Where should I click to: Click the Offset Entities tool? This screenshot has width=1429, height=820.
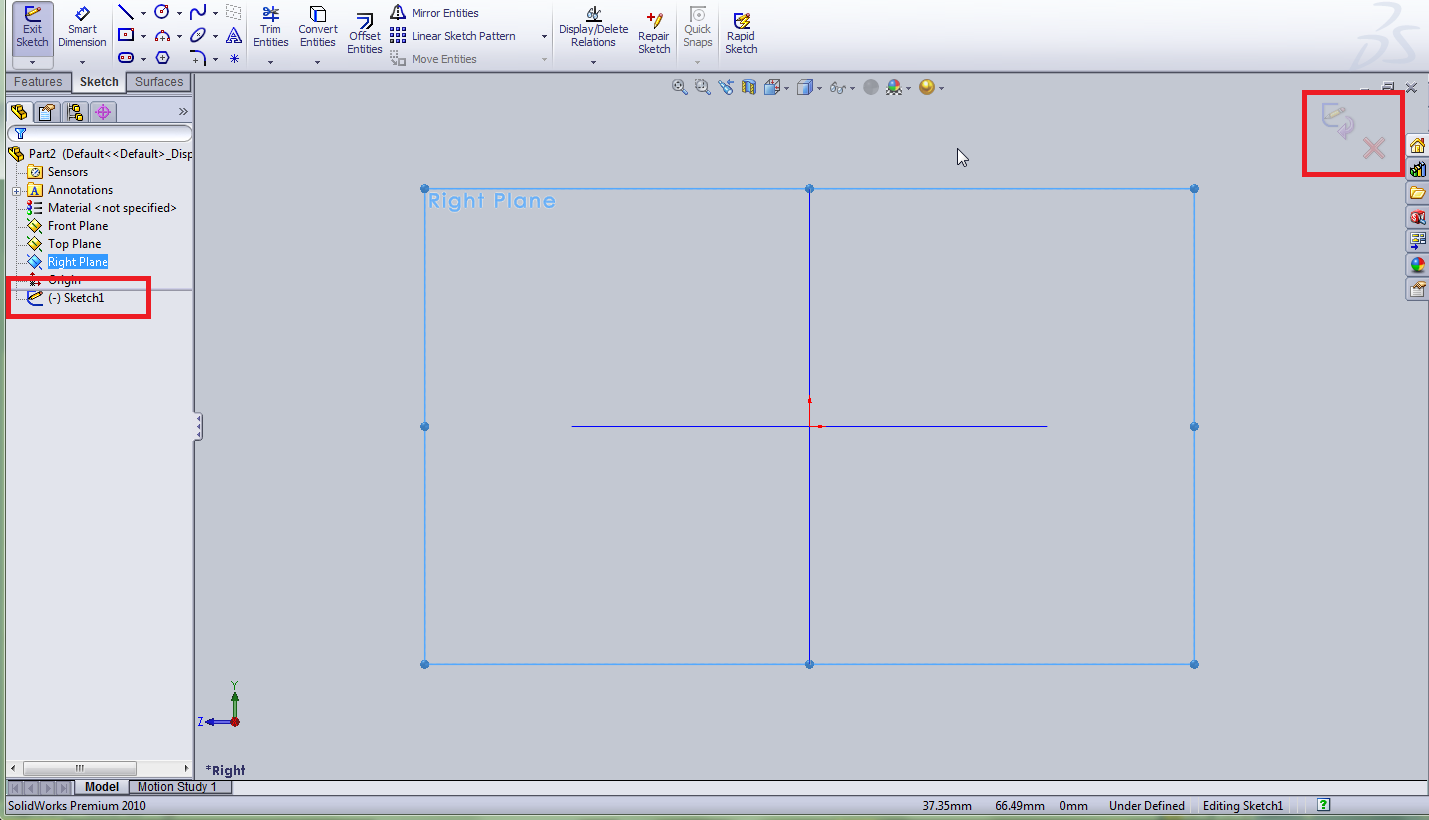click(x=364, y=33)
